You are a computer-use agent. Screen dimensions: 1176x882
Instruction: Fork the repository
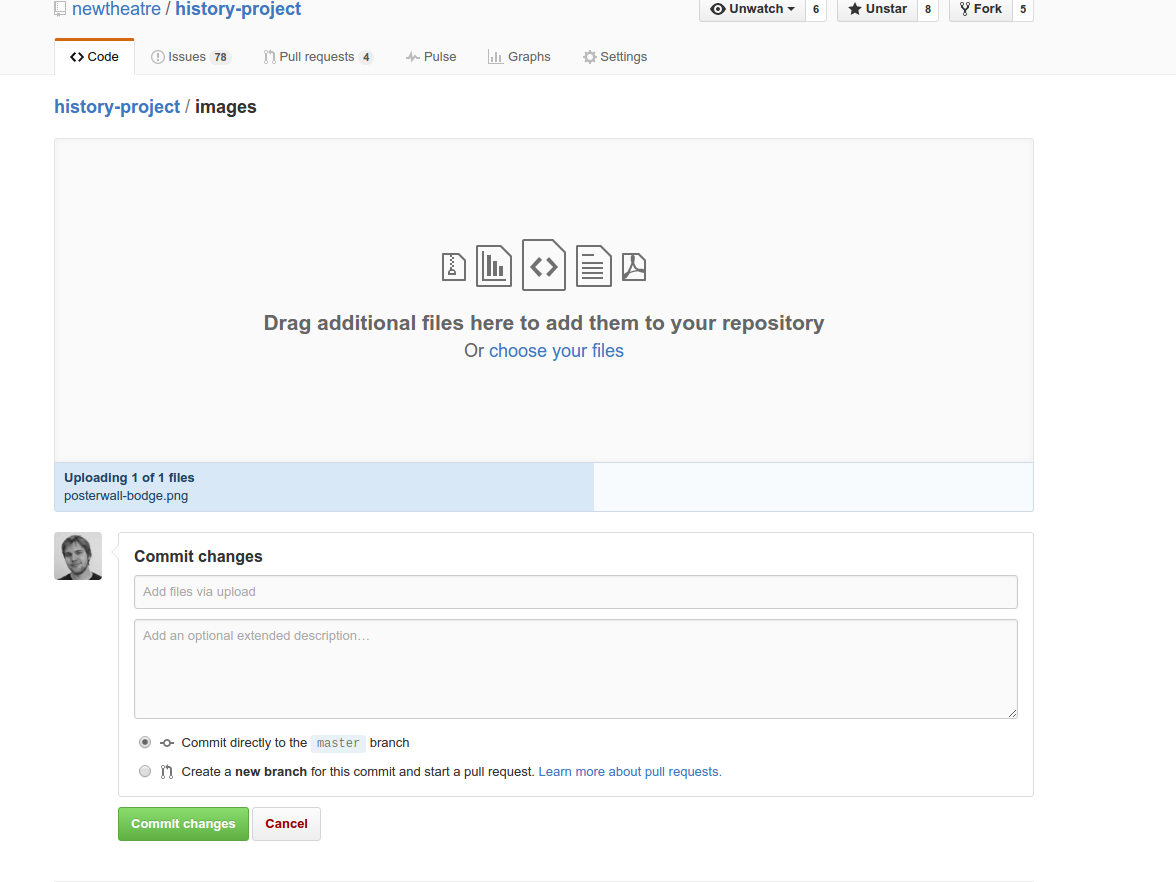[980, 9]
